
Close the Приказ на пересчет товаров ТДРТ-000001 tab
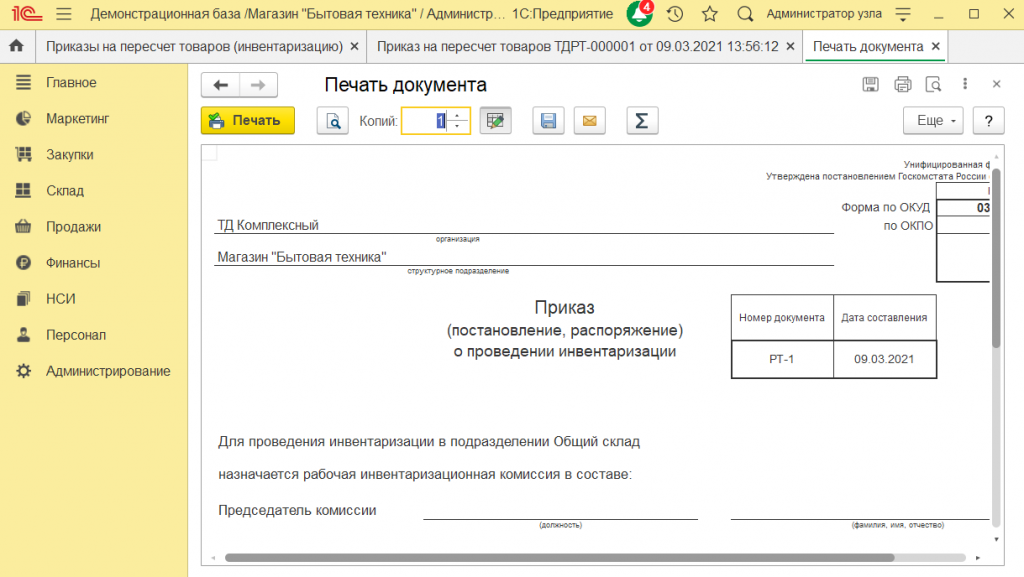point(790,46)
